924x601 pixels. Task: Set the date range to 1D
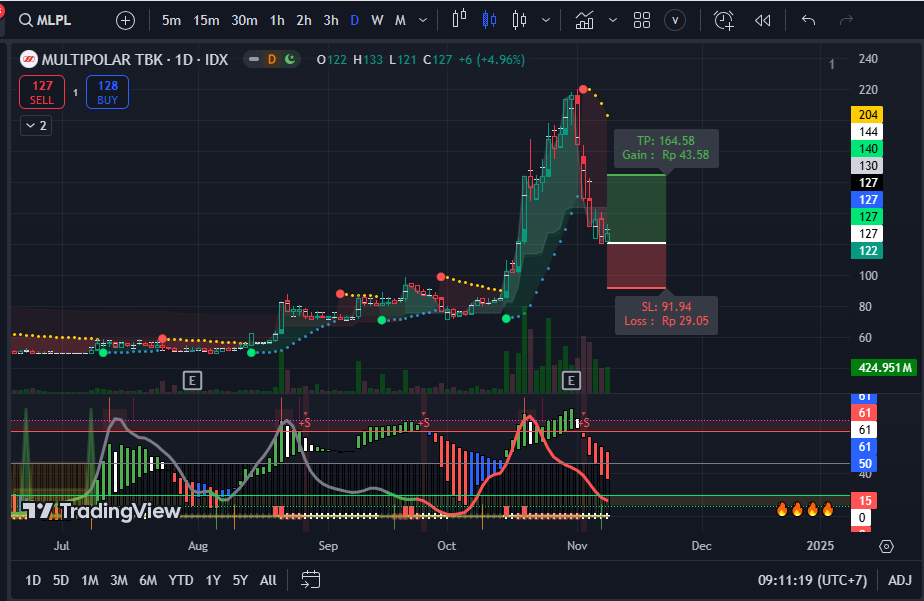pyautogui.click(x=33, y=580)
